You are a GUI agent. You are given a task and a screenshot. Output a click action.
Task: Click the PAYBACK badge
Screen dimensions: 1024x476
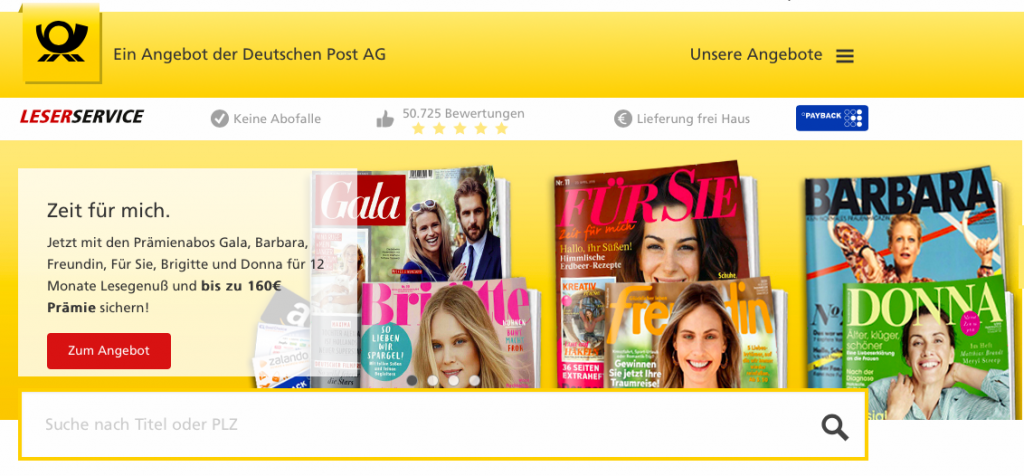coord(831,118)
